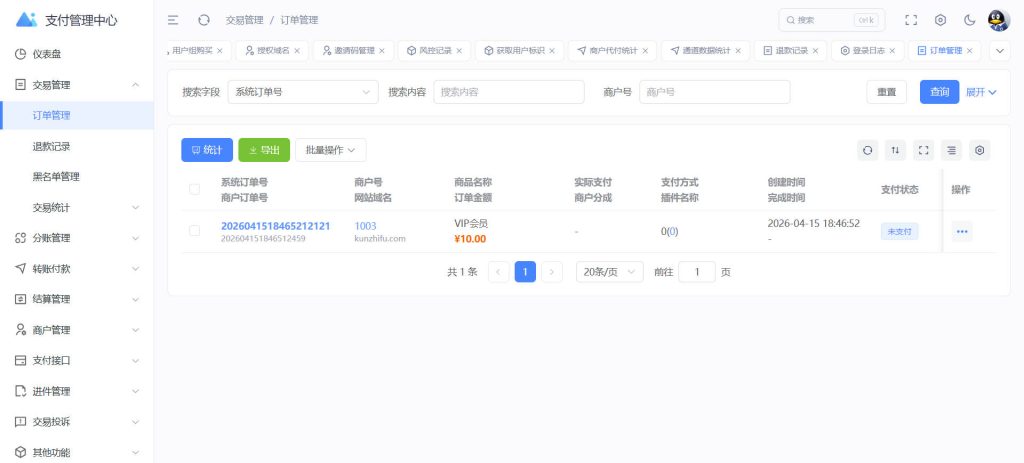Click the refresh page icon in header
Screen dimensions: 1024x463
coord(204,20)
